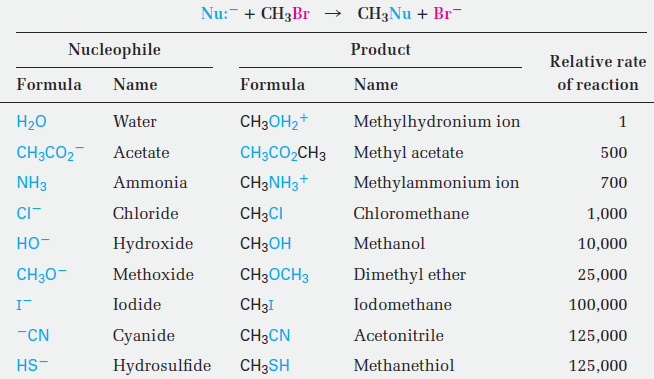Viewport: 654px width, 379px height.
Task: Select the Methoxide nucleophile name
Action: 153,274
